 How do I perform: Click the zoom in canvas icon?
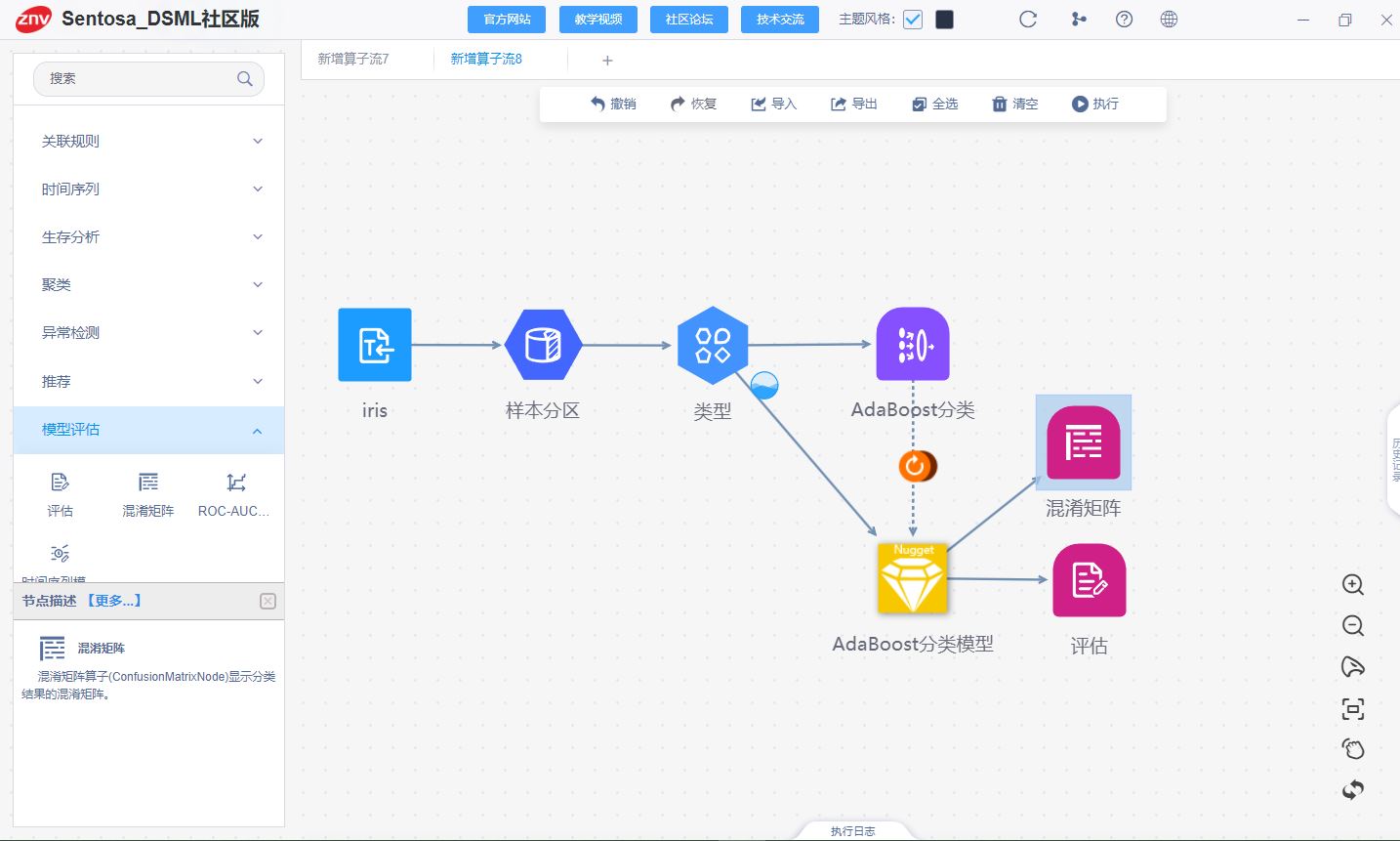click(x=1353, y=585)
